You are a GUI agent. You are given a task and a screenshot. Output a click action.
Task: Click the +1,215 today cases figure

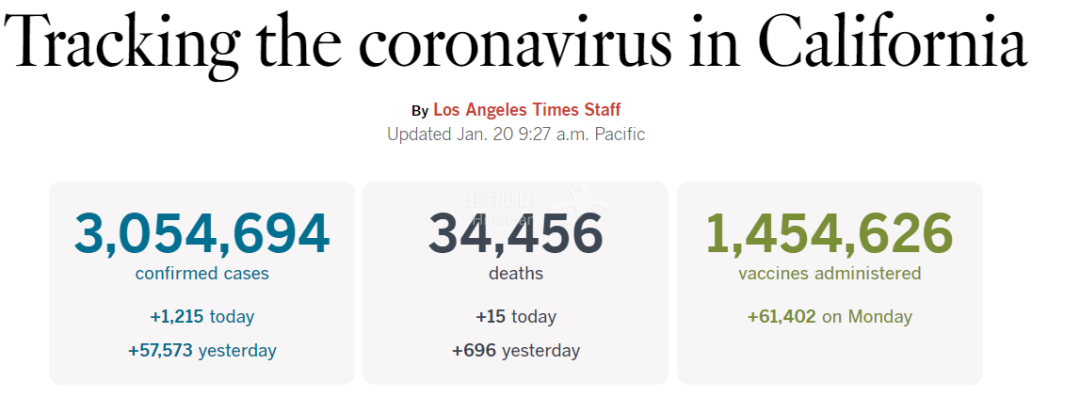click(x=202, y=317)
